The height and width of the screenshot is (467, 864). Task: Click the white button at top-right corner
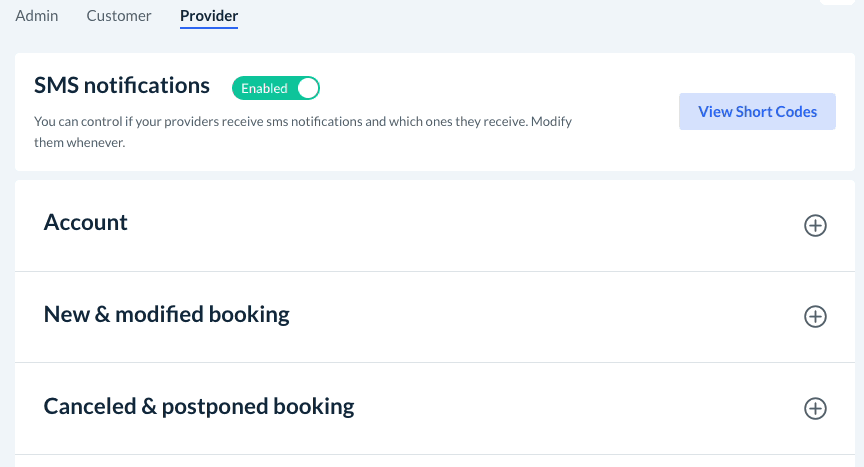pyautogui.click(x=841, y=2)
